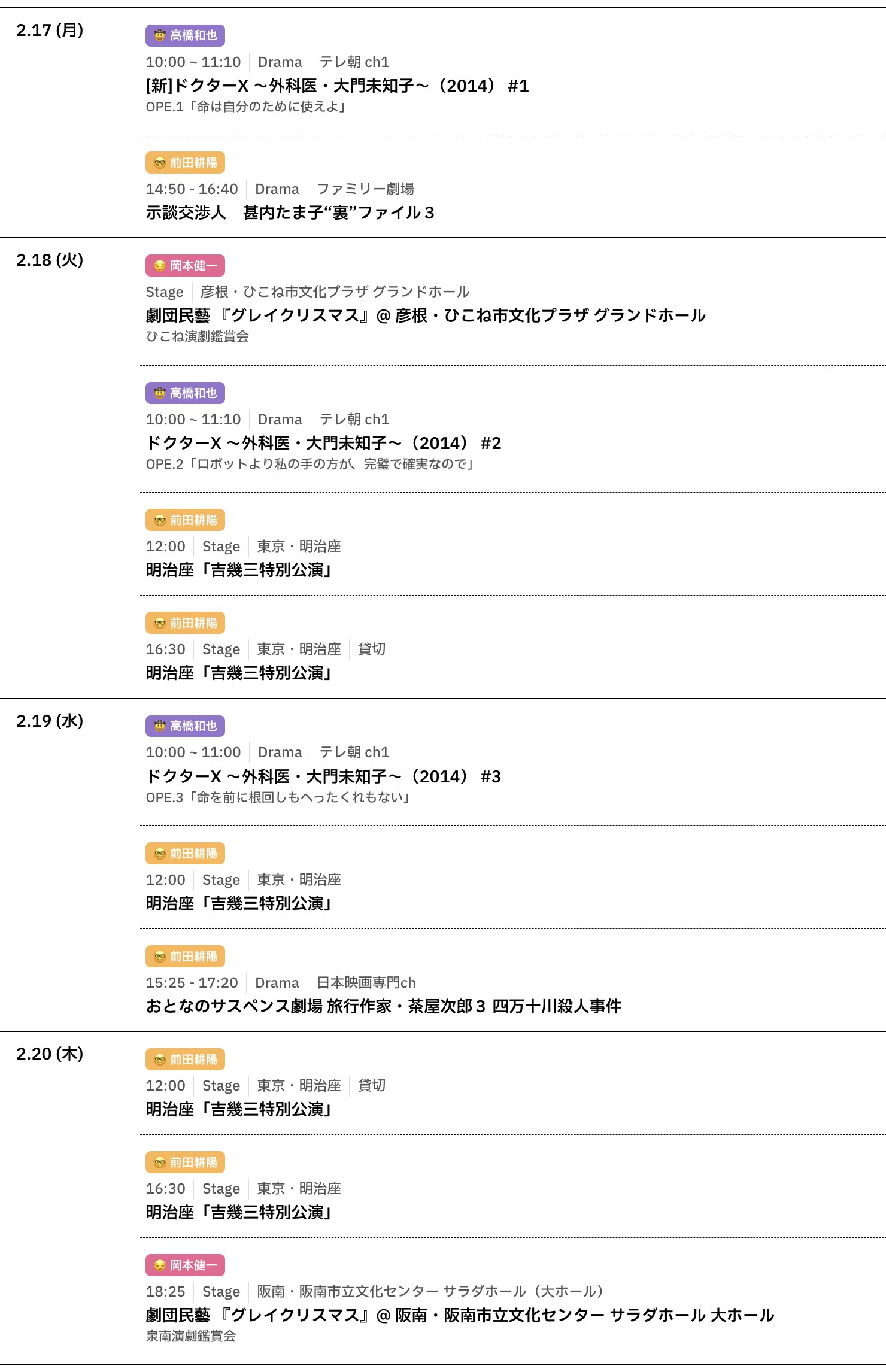The image size is (886, 1372).
Task: Click the glasses emoji on 前田耕陽 badge above 茶屋次郎 drama
Action: click(x=159, y=957)
